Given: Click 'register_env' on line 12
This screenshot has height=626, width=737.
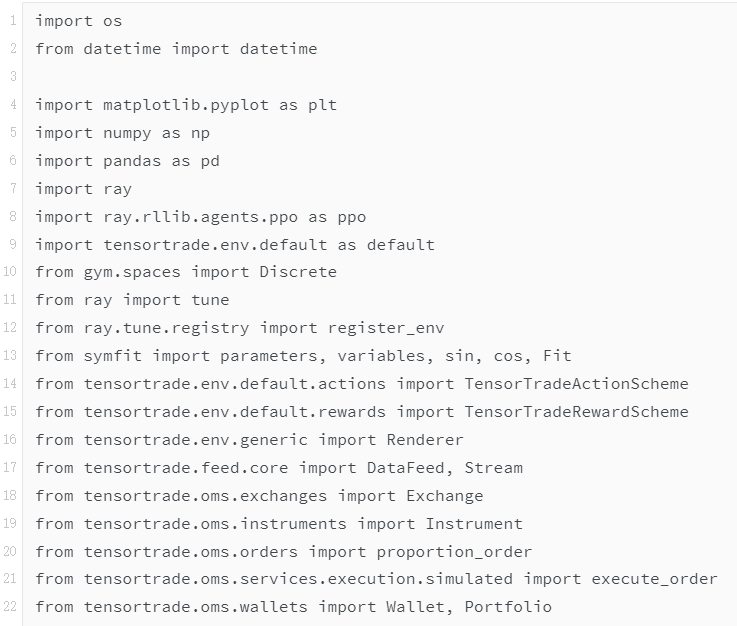Looking at the screenshot, I should coord(386,328).
